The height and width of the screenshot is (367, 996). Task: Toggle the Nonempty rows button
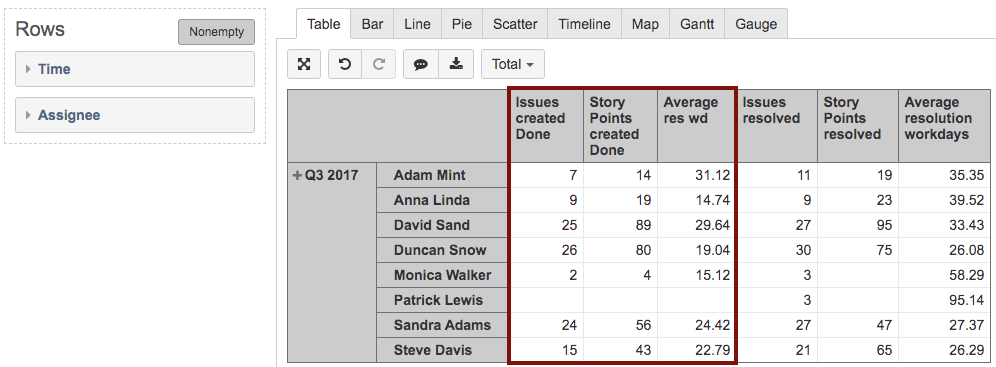[217, 32]
